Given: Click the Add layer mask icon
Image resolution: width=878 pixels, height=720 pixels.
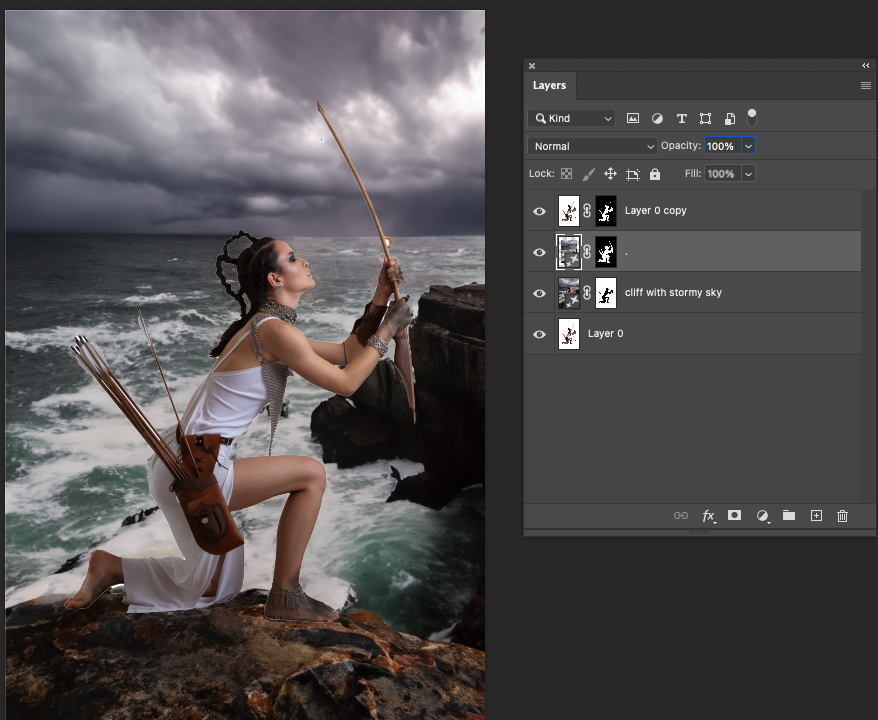Looking at the screenshot, I should point(735,515).
